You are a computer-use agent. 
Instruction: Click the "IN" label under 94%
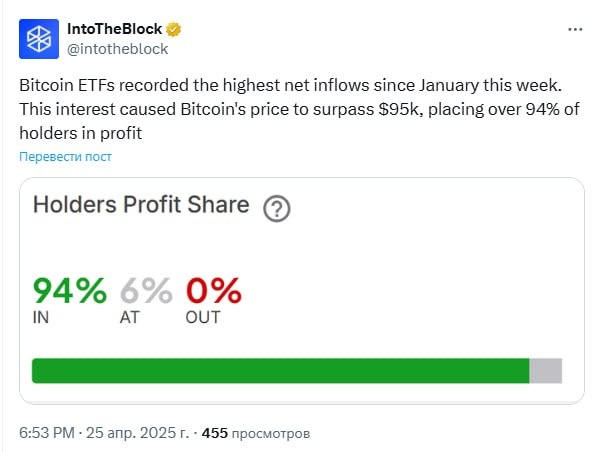[41, 318]
